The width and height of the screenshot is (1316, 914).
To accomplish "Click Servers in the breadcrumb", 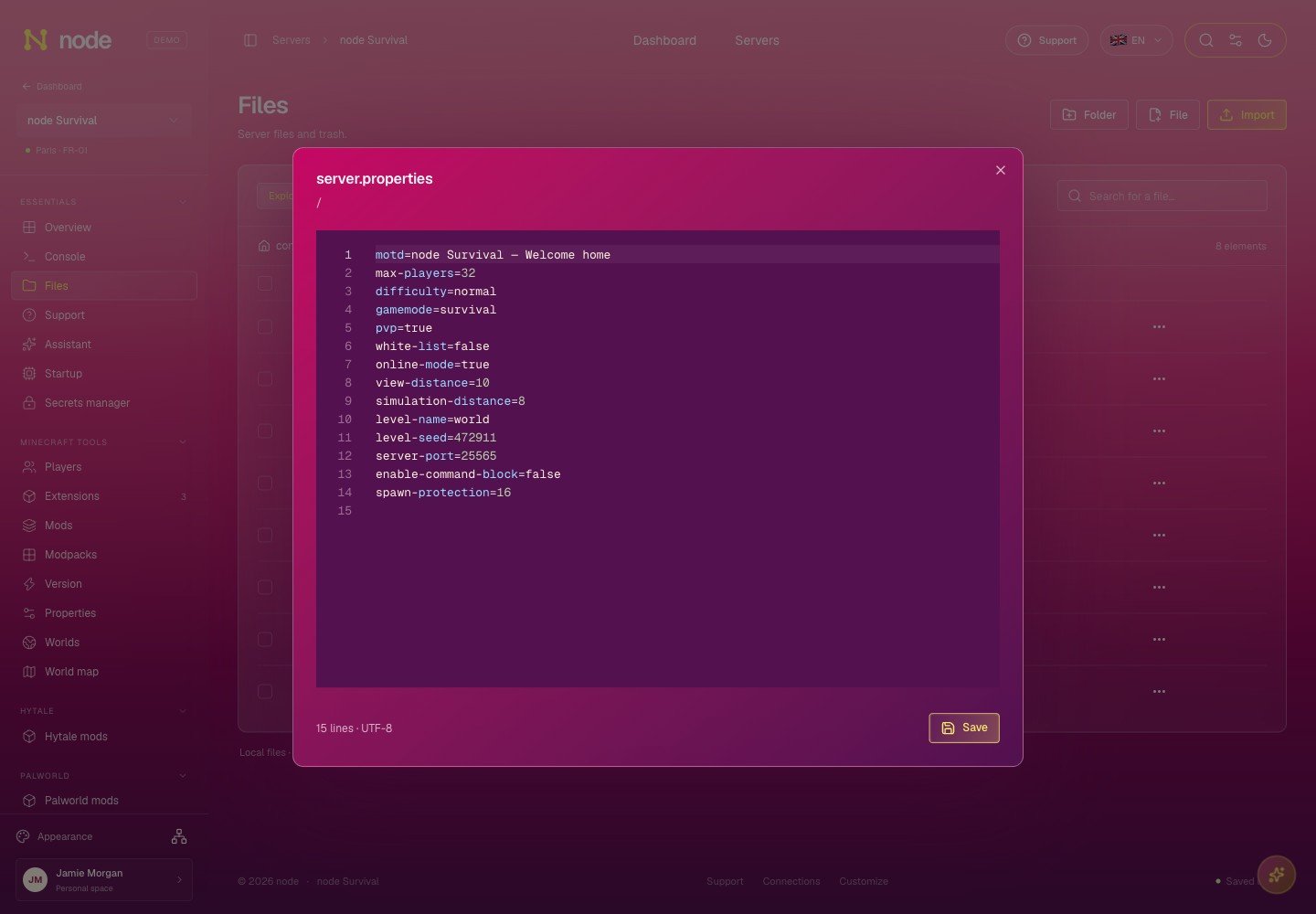I will [x=292, y=40].
